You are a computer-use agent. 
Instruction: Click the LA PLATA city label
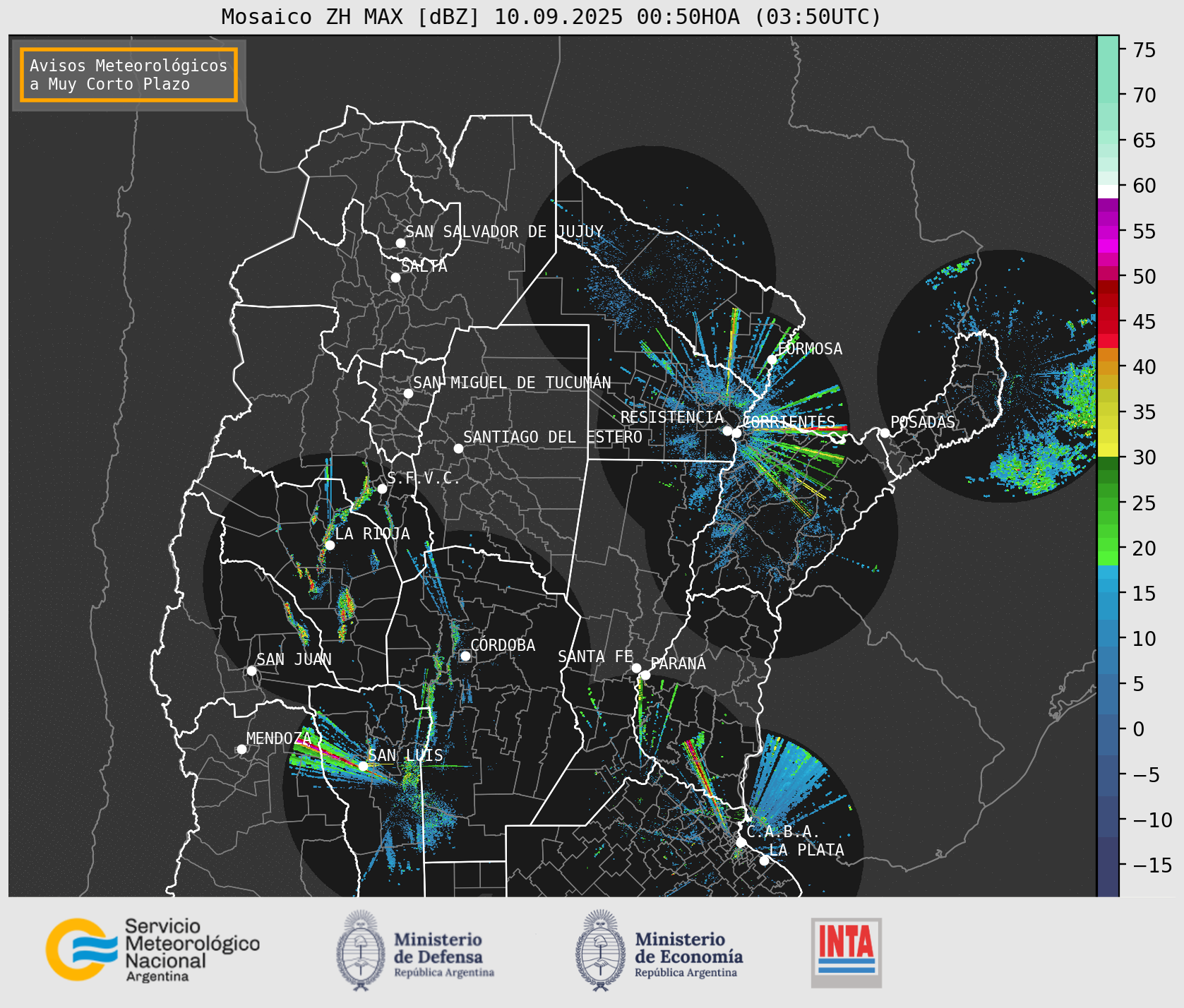point(807,850)
